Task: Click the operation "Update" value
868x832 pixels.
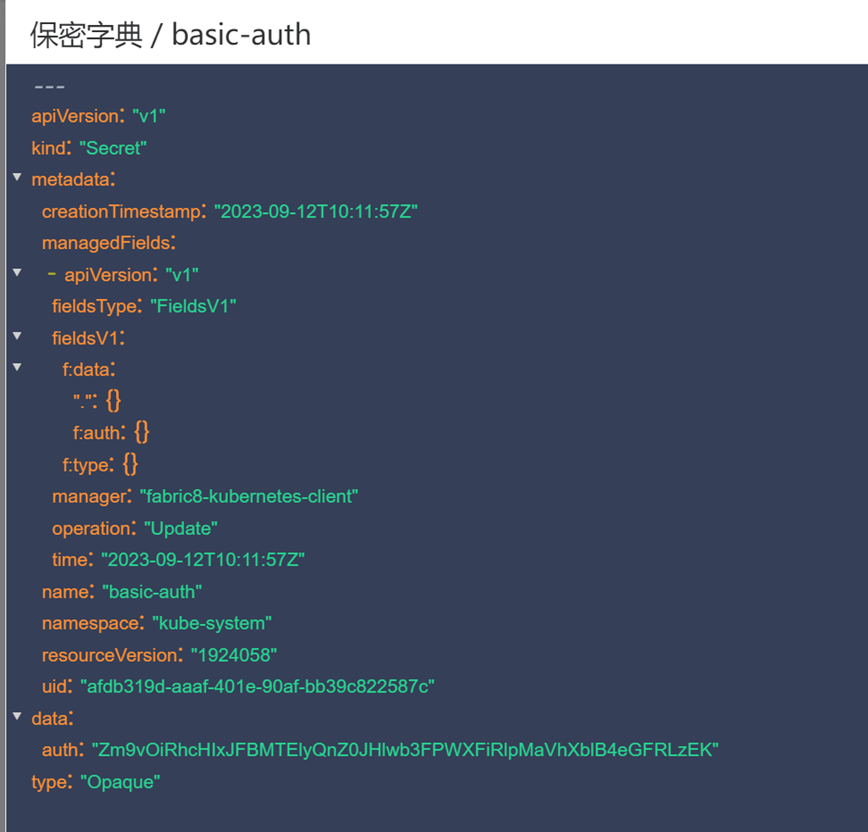Action: (x=181, y=528)
